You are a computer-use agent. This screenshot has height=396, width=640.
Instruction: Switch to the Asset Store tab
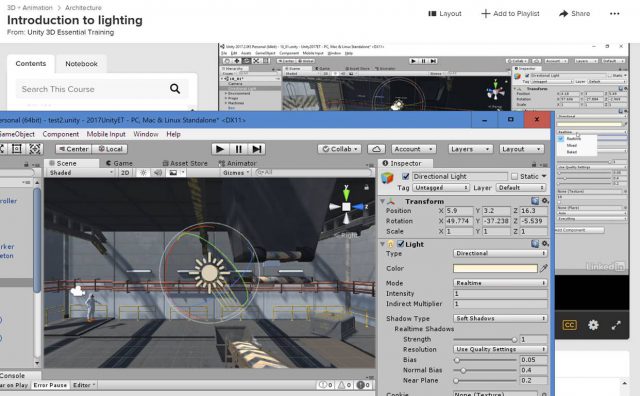[x=184, y=163]
